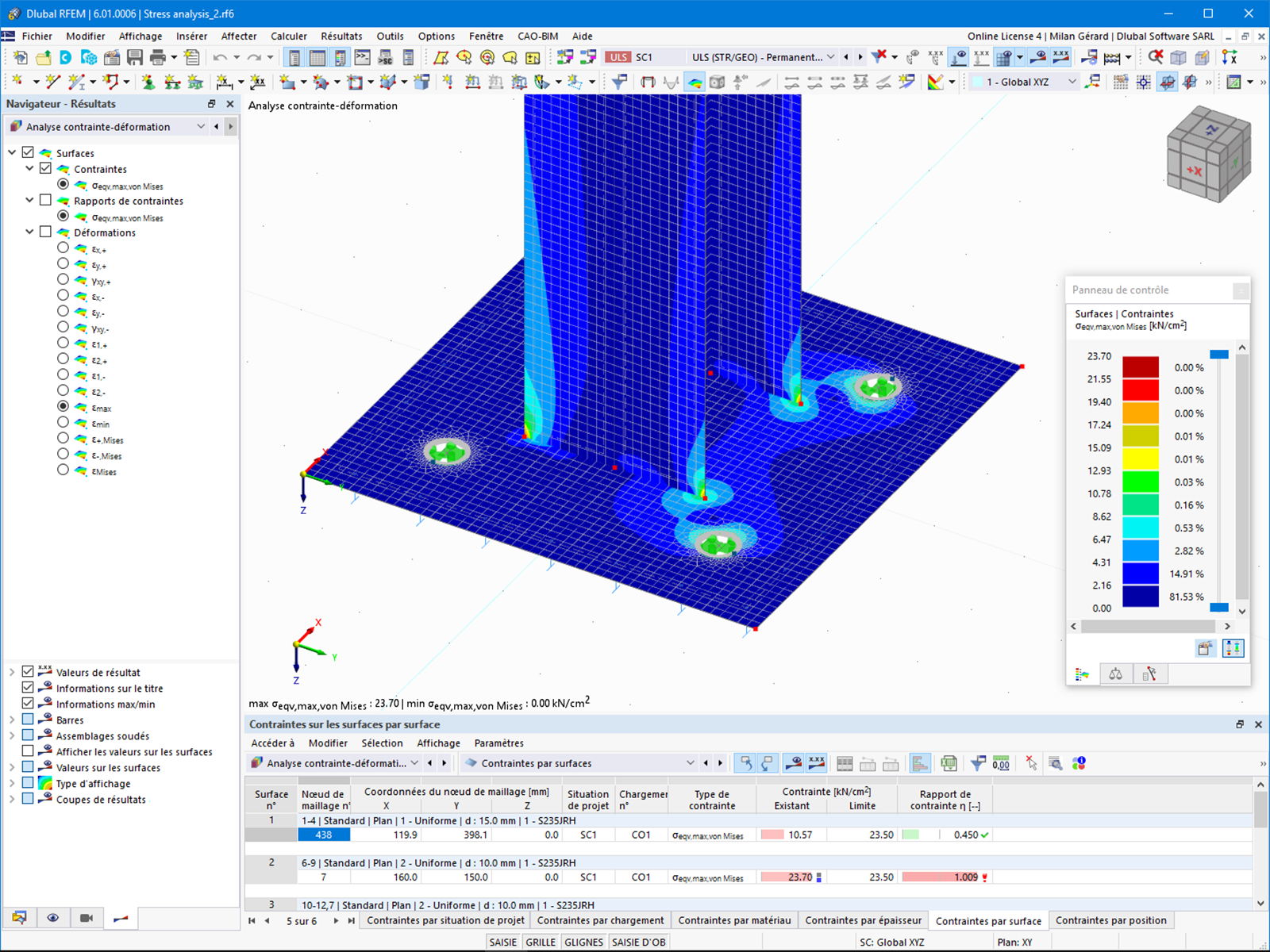Open the 1 - Global XYZ visibility dropdown

tap(1073, 81)
